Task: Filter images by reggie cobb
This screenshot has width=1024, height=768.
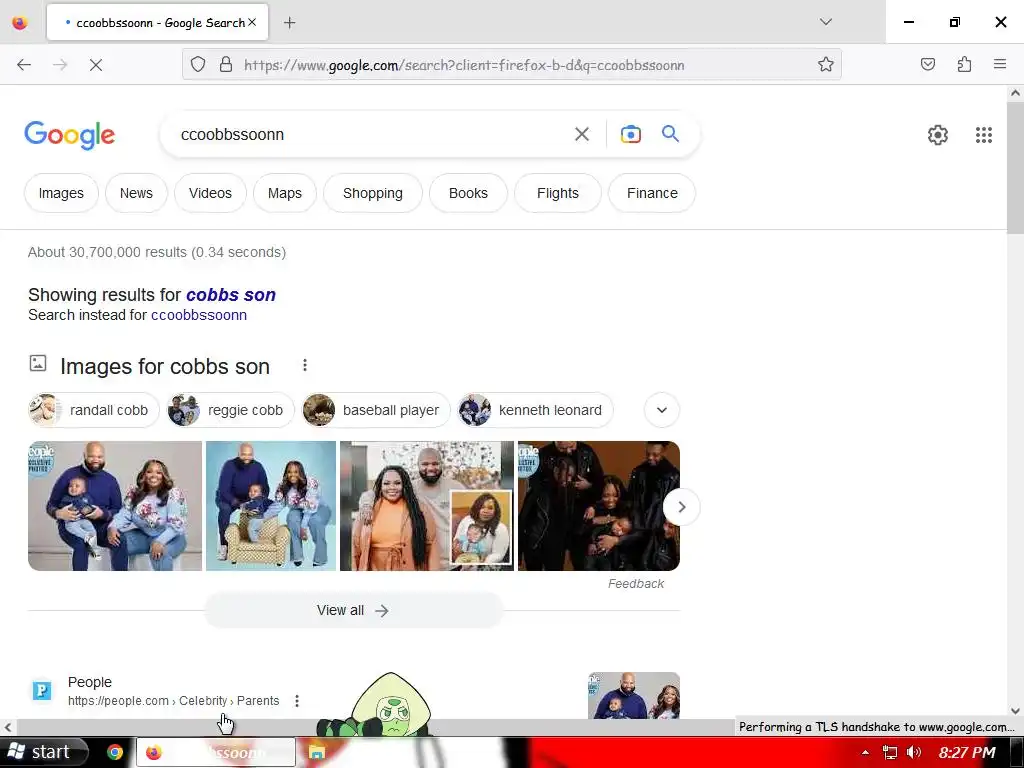Action: [x=230, y=410]
